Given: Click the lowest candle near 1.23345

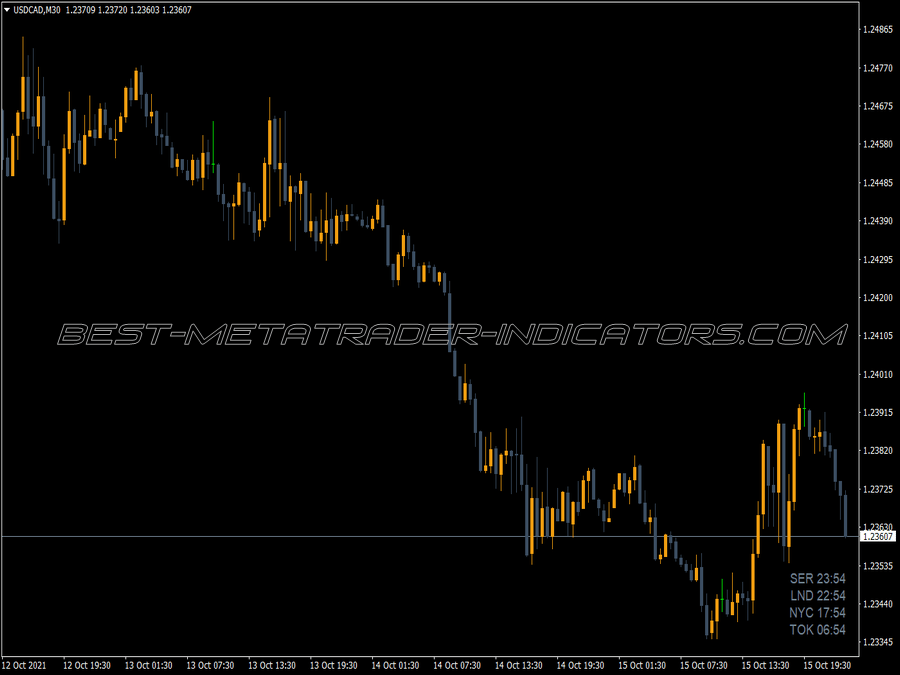Looking at the screenshot, I should click(x=714, y=628).
